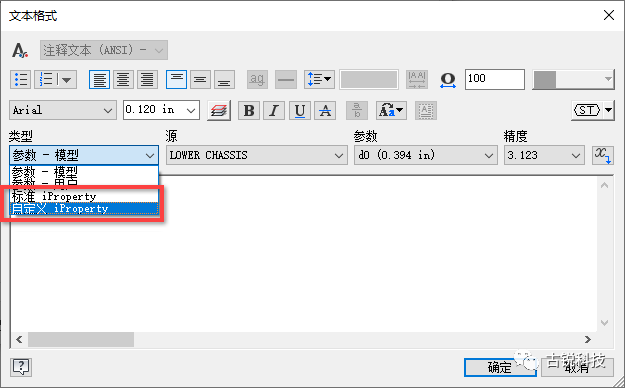The width and height of the screenshot is (625, 388).
Task: Select 自定义 iProperty option
Action: pyautogui.click(x=84, y=209)
